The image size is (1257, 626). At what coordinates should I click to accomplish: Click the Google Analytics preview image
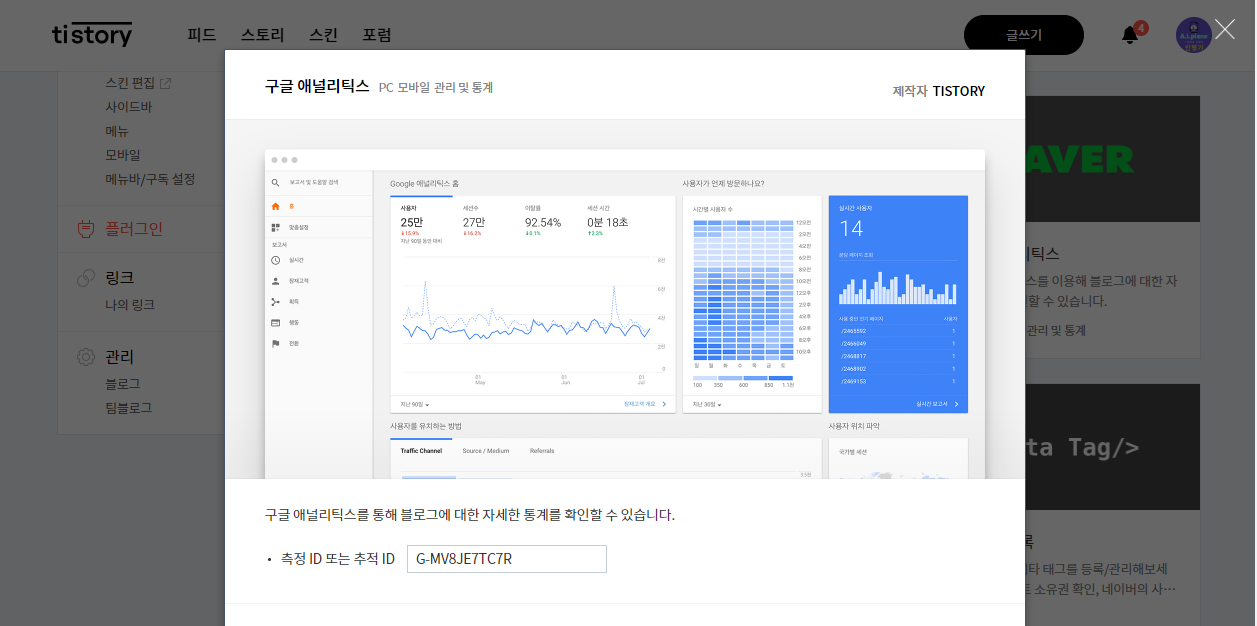coord(625,314)
